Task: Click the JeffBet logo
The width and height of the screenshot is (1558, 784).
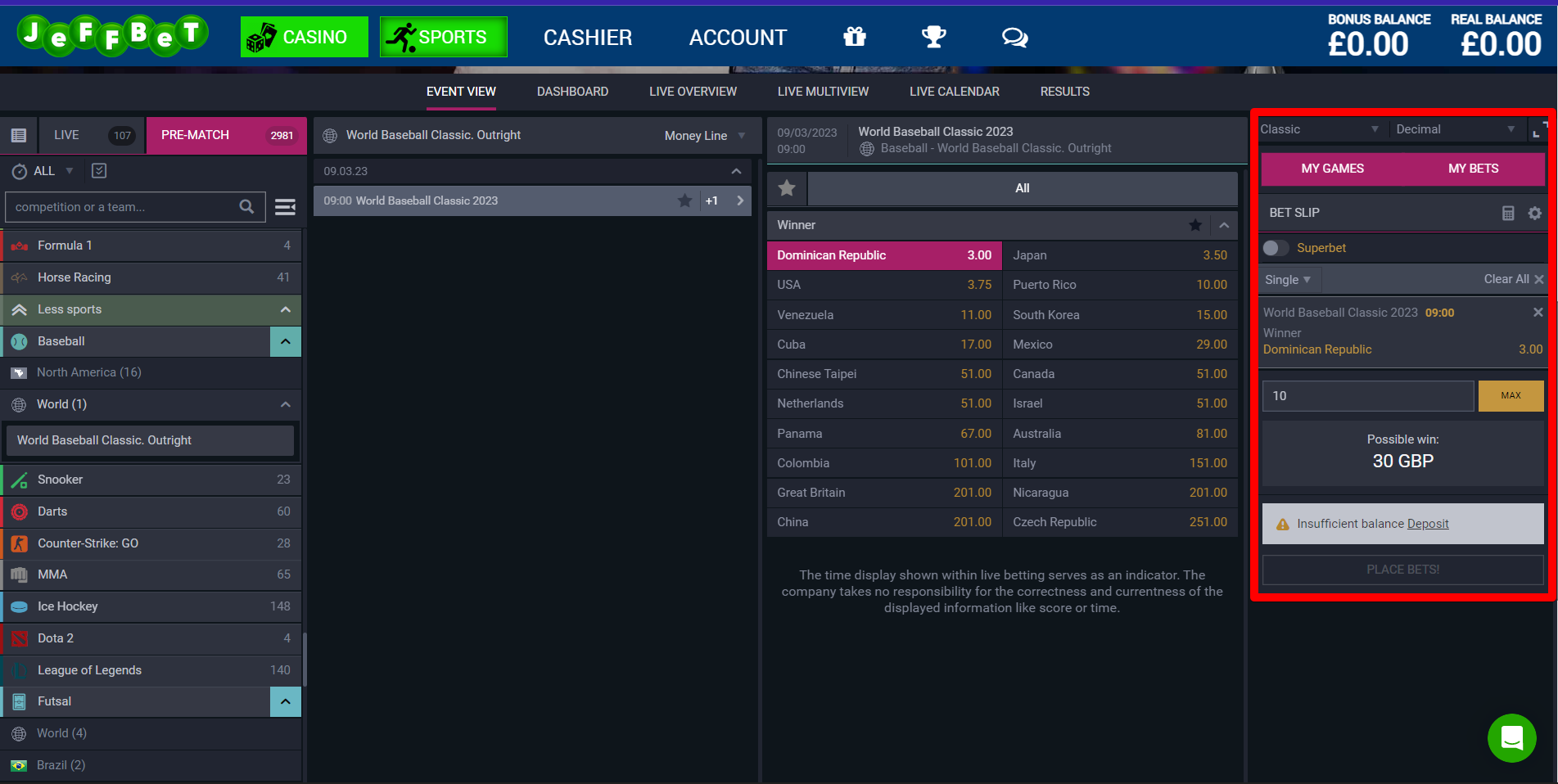Action: (112, 35)
